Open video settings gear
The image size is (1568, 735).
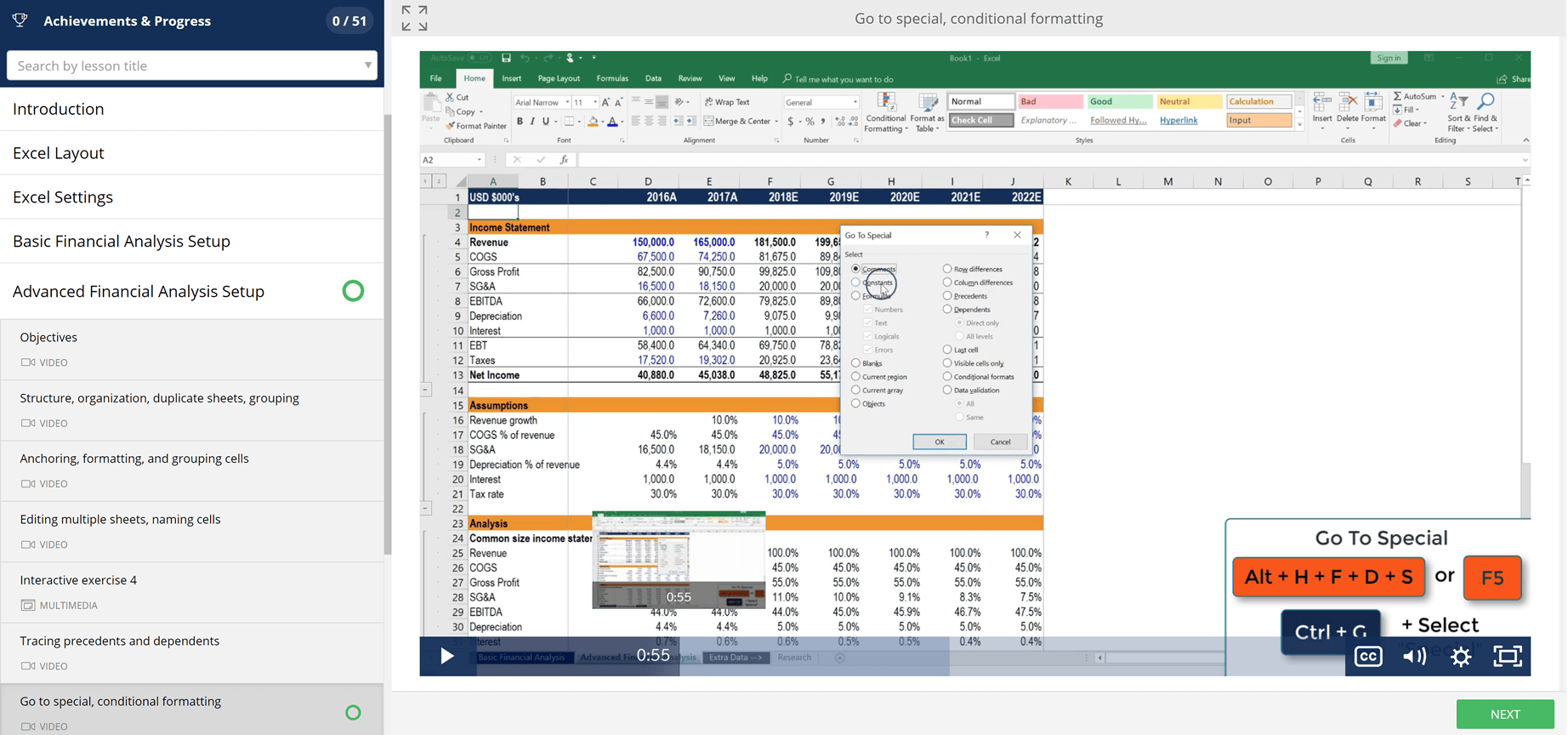pyautogui.click(x=1461, y=656)
